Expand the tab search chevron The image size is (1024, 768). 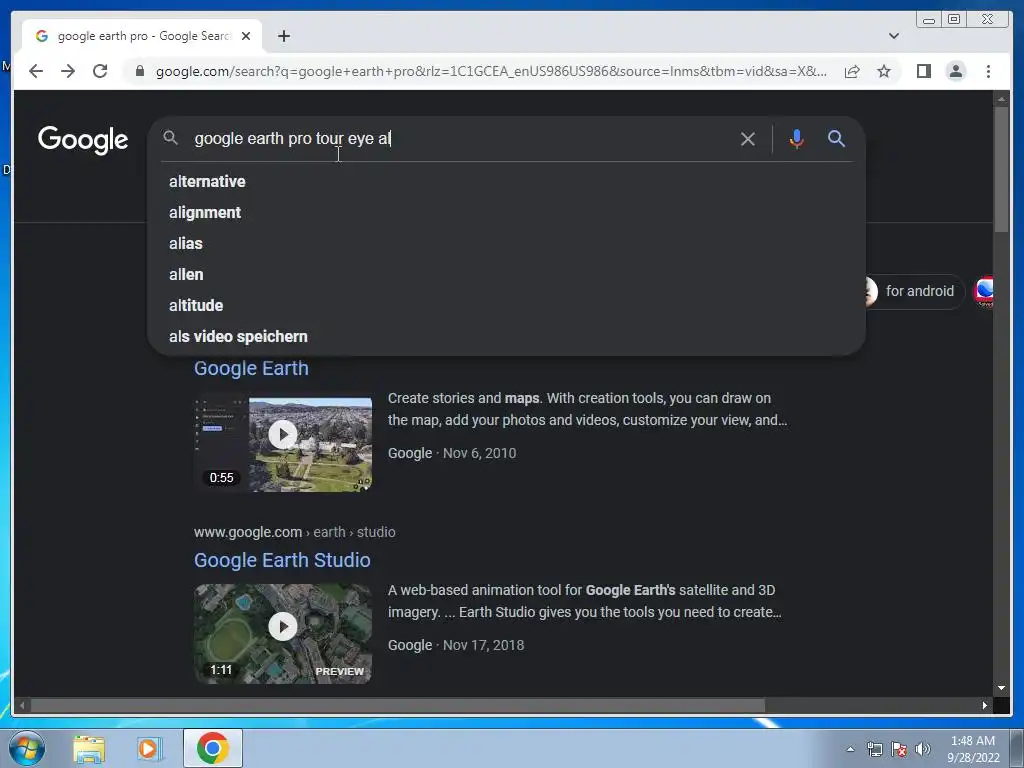click(x=894, y=36)
